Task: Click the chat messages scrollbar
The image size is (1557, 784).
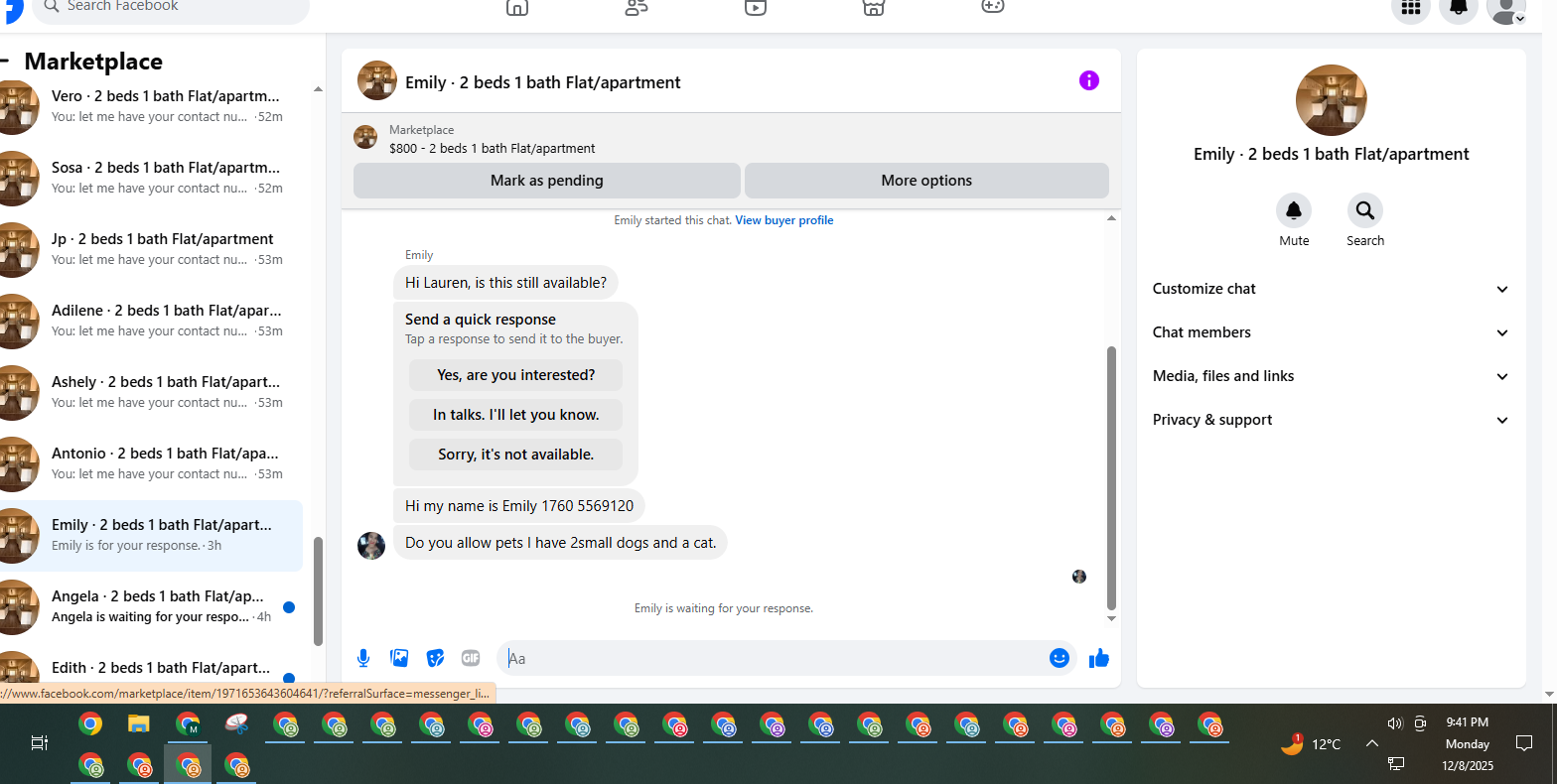Action: tap(1111, 477)
